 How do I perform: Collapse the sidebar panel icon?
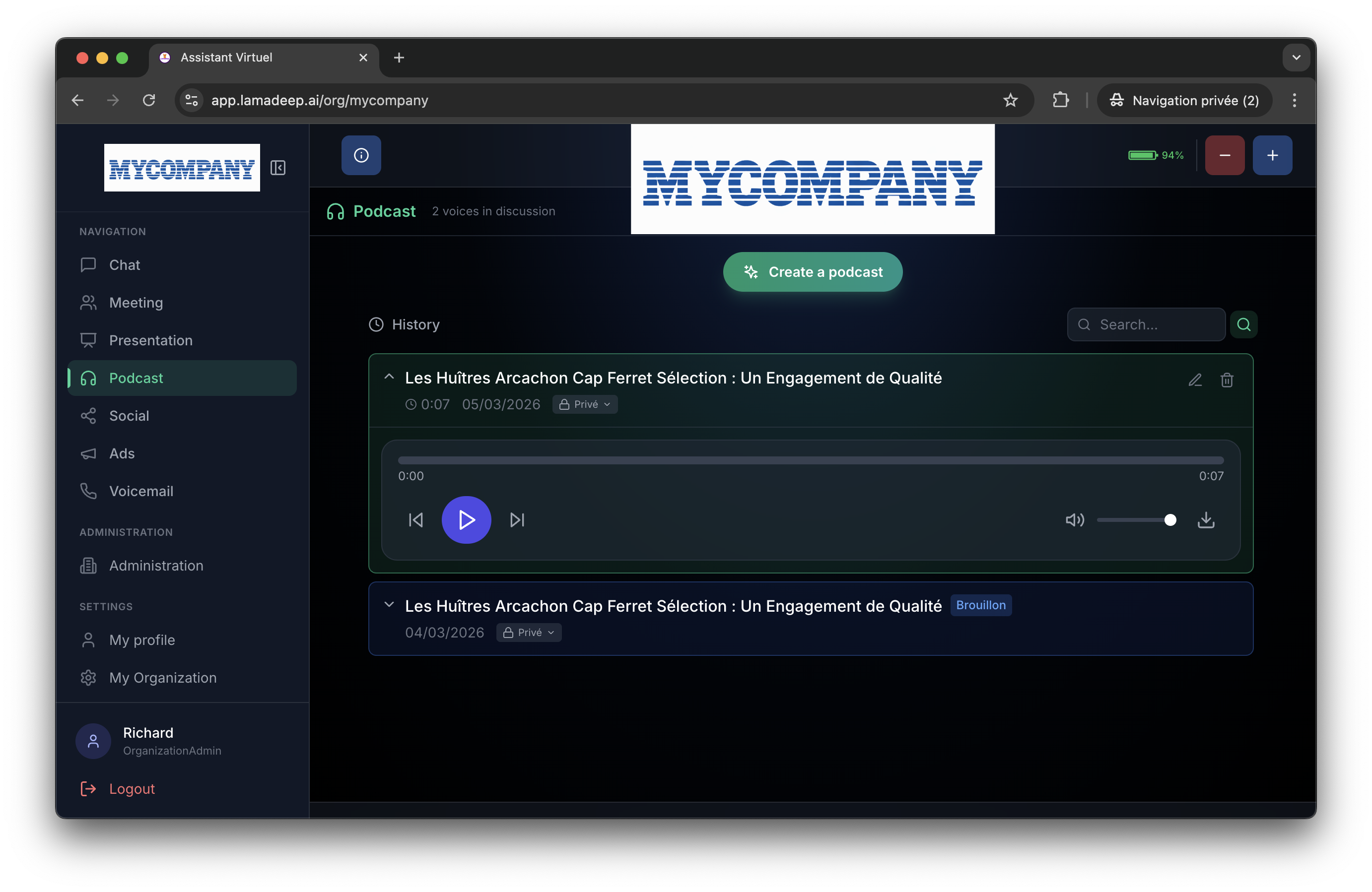(278, 168)
